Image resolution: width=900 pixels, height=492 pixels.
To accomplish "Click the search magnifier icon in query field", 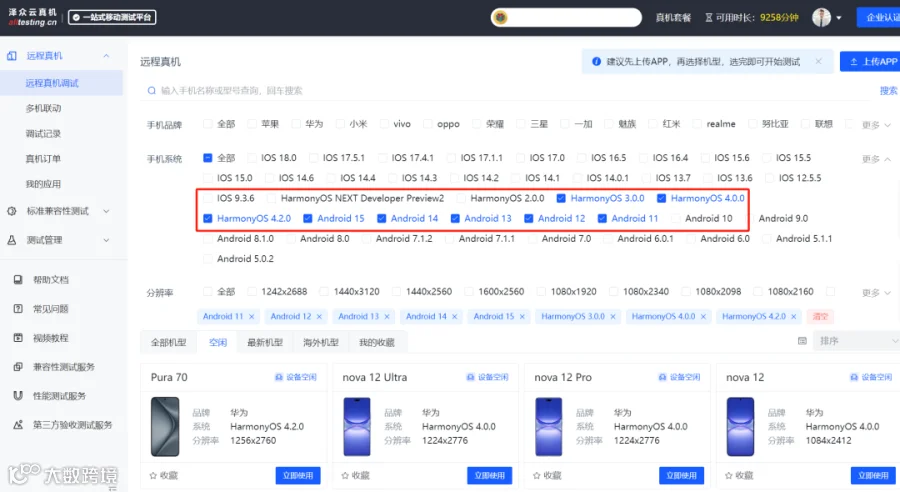I will [152, 91].
